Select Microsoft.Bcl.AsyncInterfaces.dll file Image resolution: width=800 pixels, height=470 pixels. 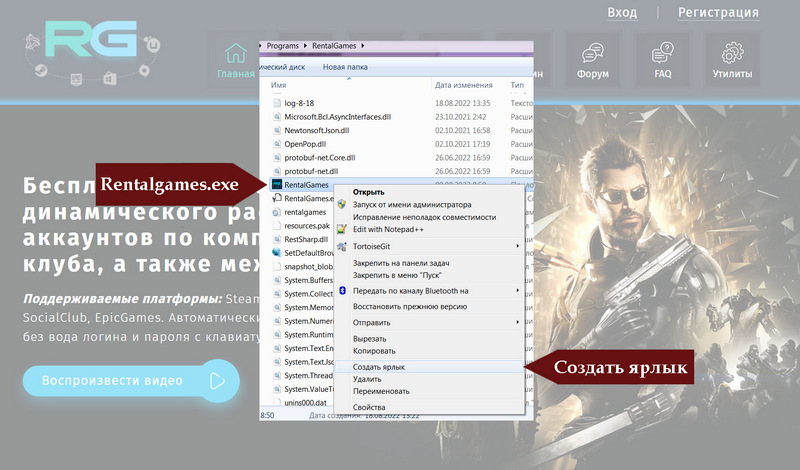point(337,117)
